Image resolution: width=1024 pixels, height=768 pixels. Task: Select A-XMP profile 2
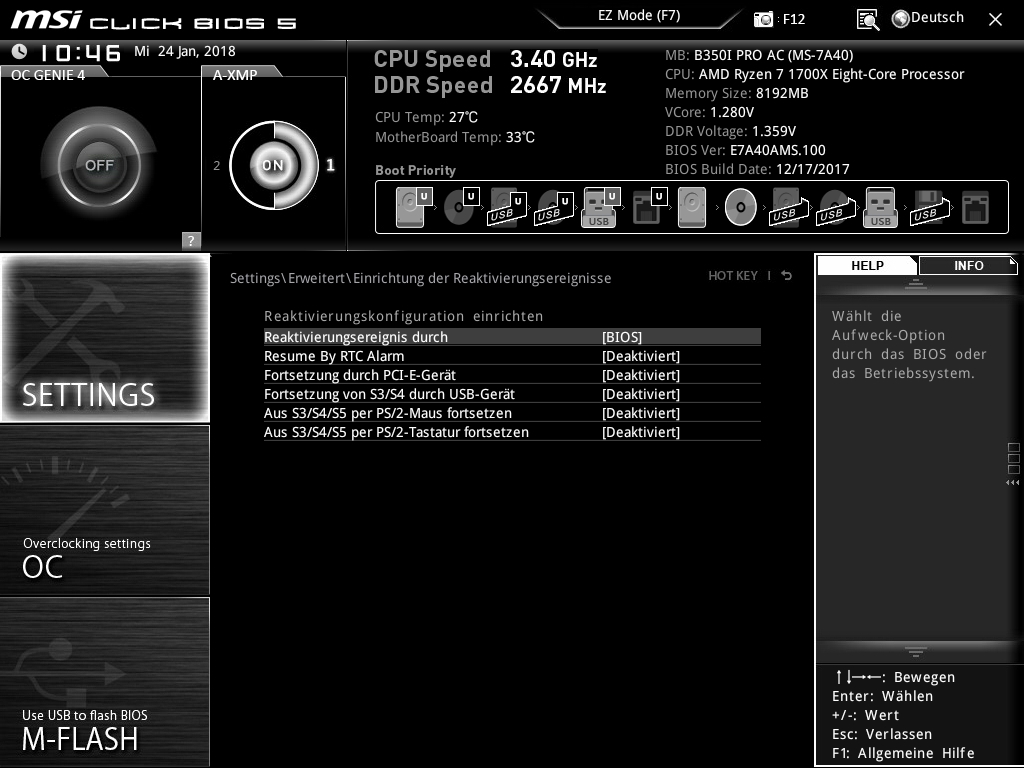click(217, 166)
